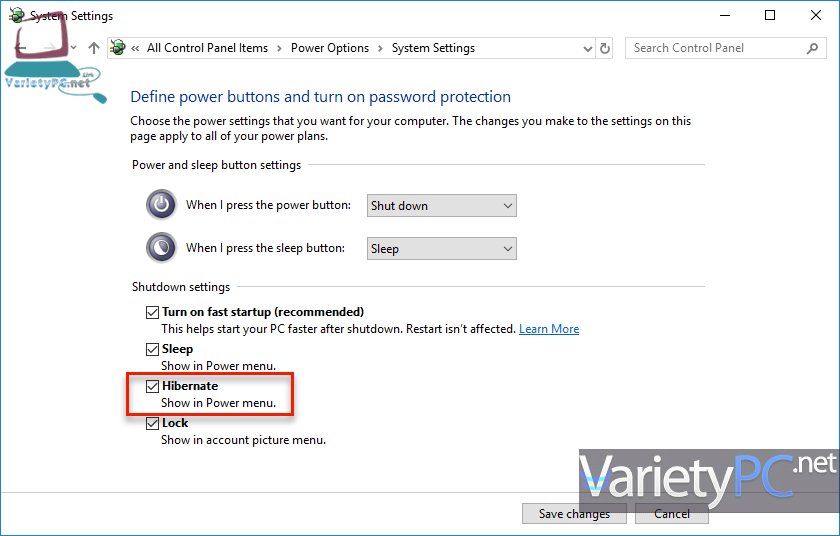Click the Save changes button
This screenshot has height=536, width=840.
574,514
